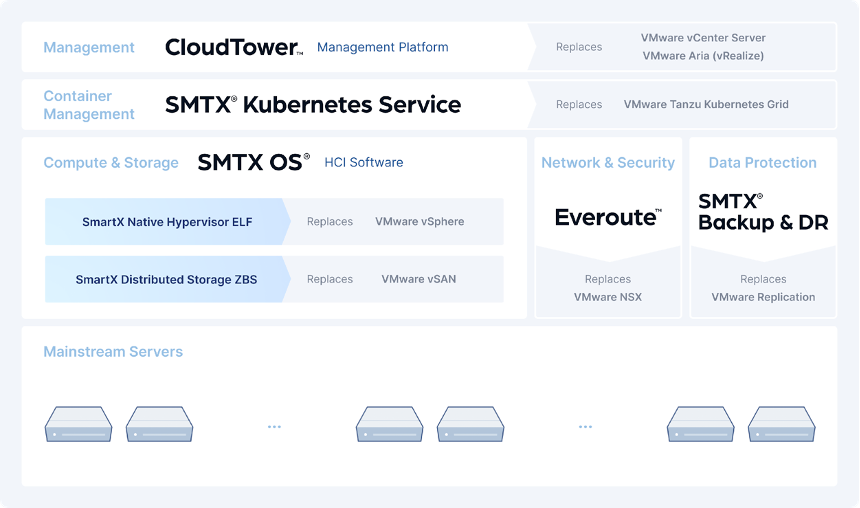The image size is (860, 508).
Task: Click 'VMware Tanzu Kubernetes Grid' text
Action: pos(706,104)
